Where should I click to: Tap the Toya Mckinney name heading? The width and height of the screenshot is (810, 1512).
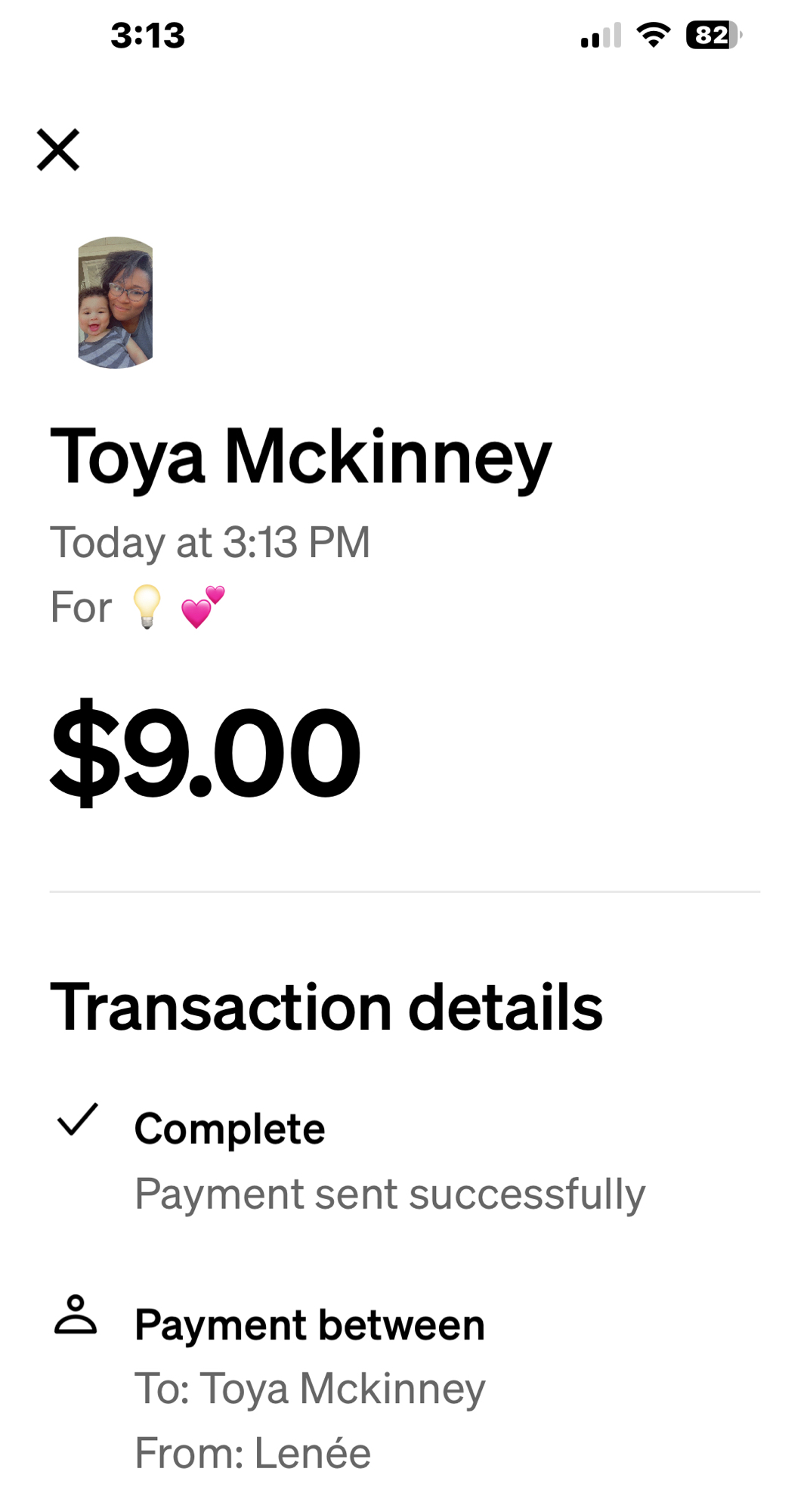pos(300,457)
